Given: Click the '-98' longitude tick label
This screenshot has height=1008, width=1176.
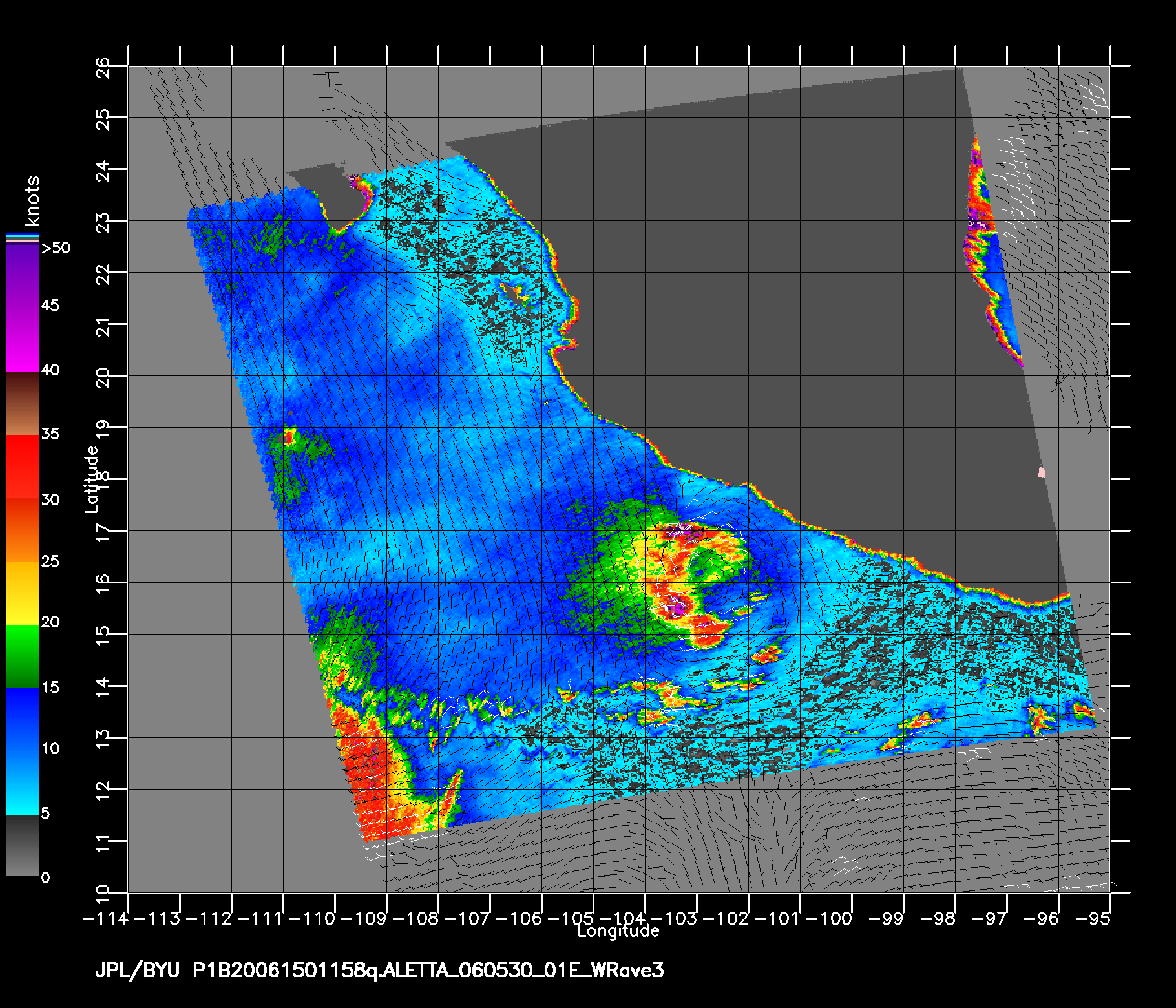Looking at the screenshot, I should point(939,919).
